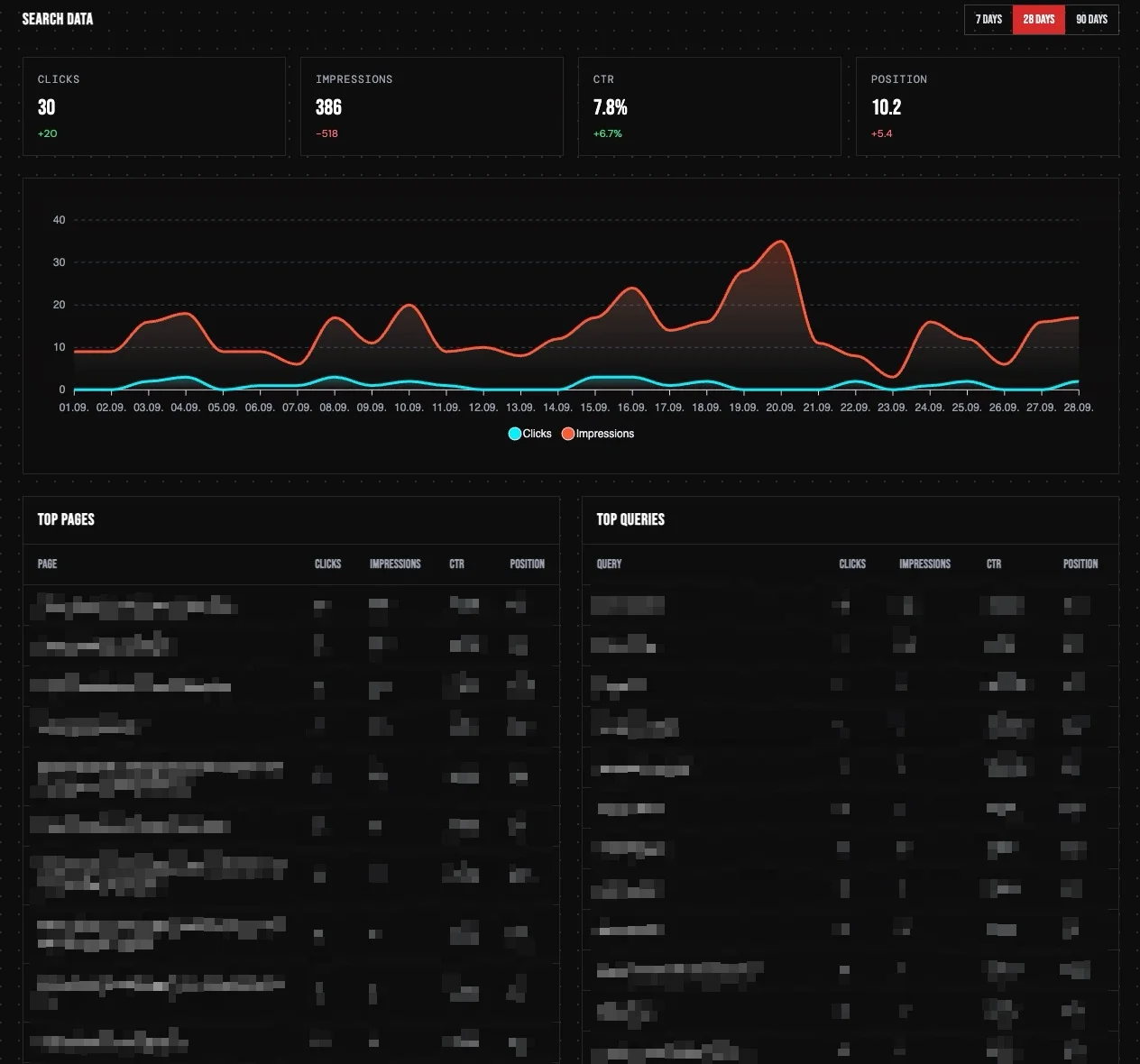Sort Top Pages by Page column
1140x1064 pixels.
click(47, 564)
